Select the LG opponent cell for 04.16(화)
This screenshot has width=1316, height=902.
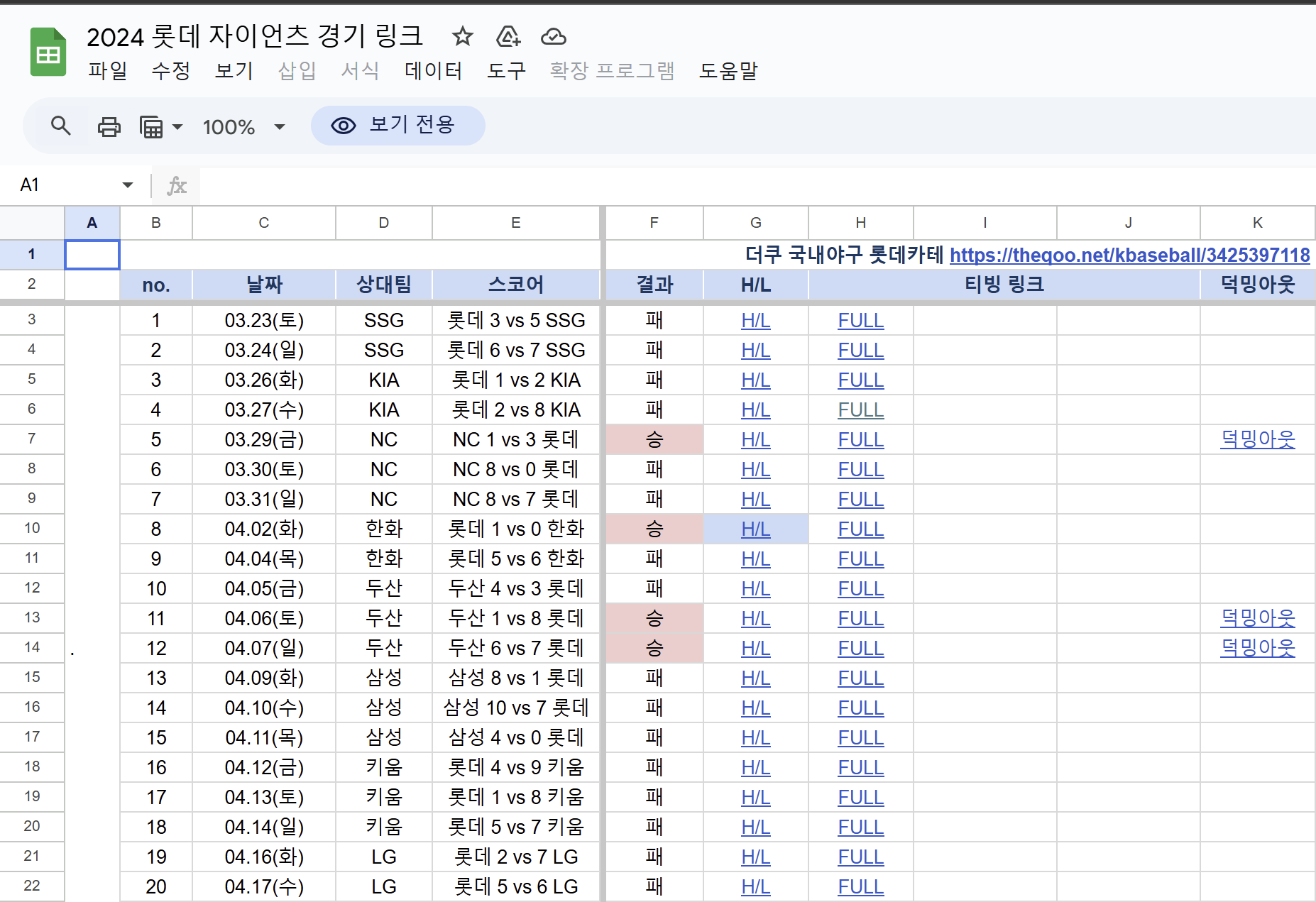coord(384,857)
